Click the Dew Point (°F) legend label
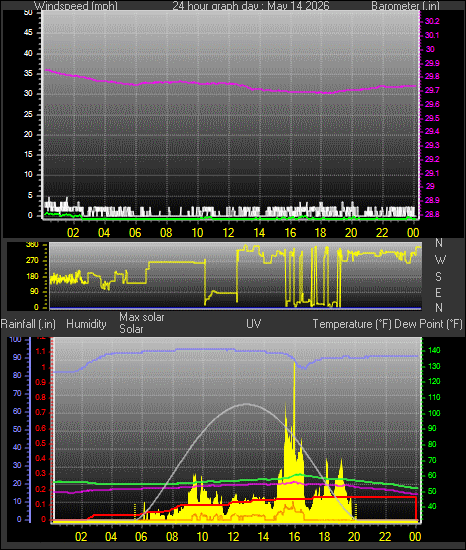The width and height of the screenshot is (466, 550). 428,324
